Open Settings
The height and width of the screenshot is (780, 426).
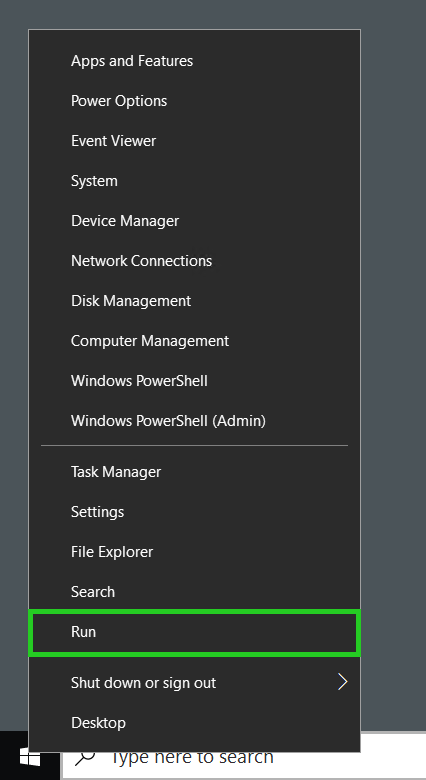click(195, 512)
